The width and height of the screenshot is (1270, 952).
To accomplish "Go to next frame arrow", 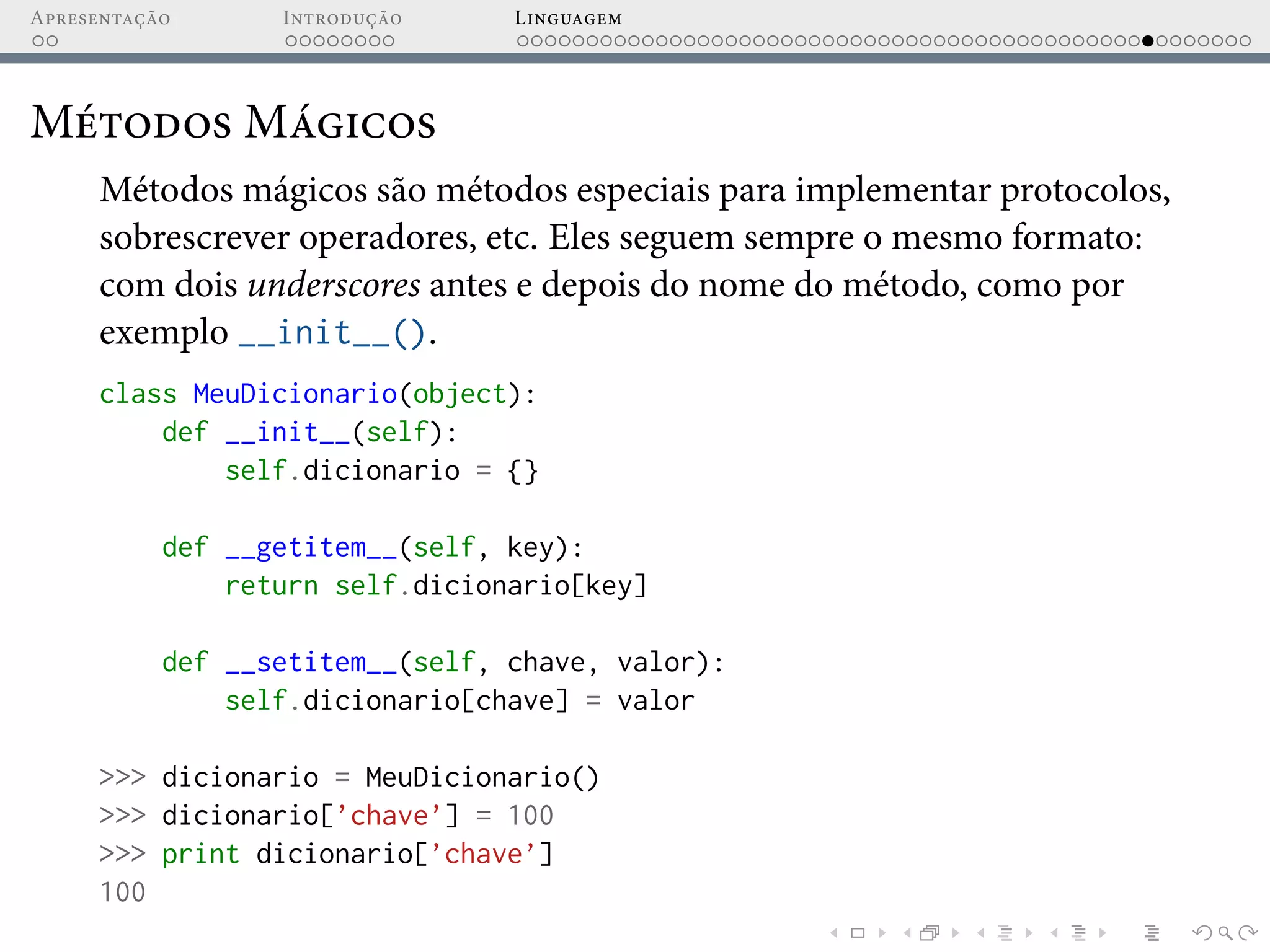I will 956,933.
